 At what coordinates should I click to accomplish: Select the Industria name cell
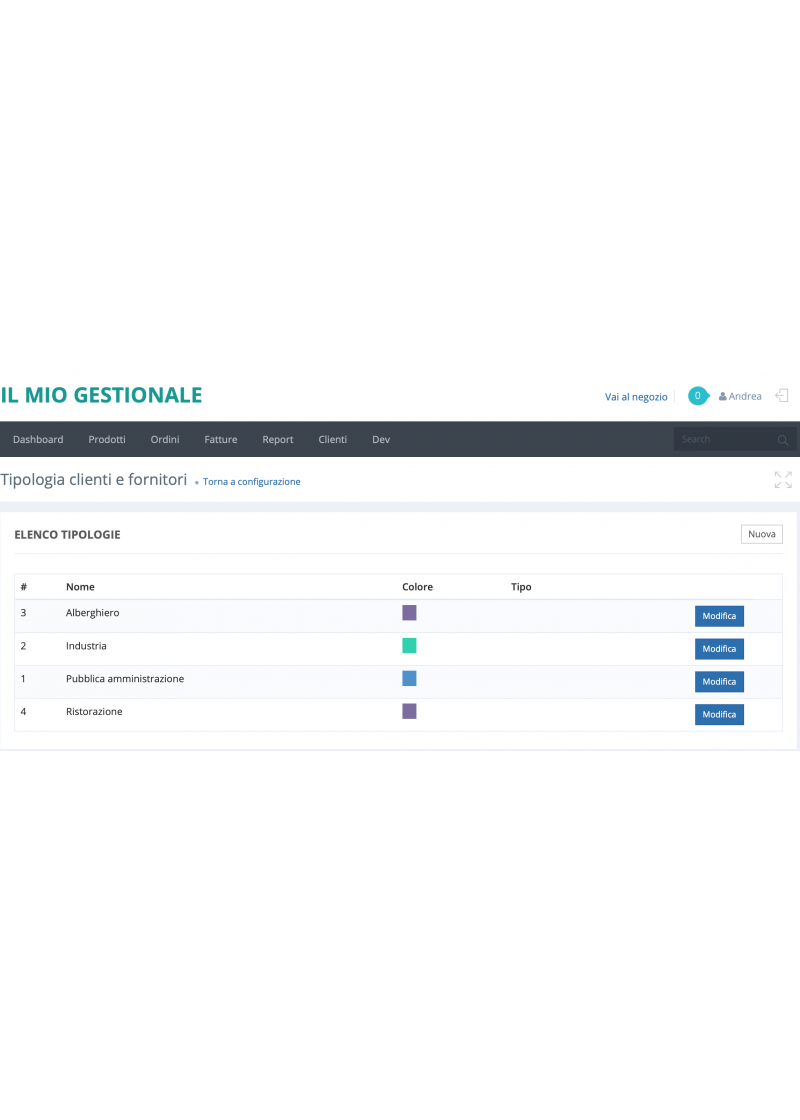(x=86, y=646)
